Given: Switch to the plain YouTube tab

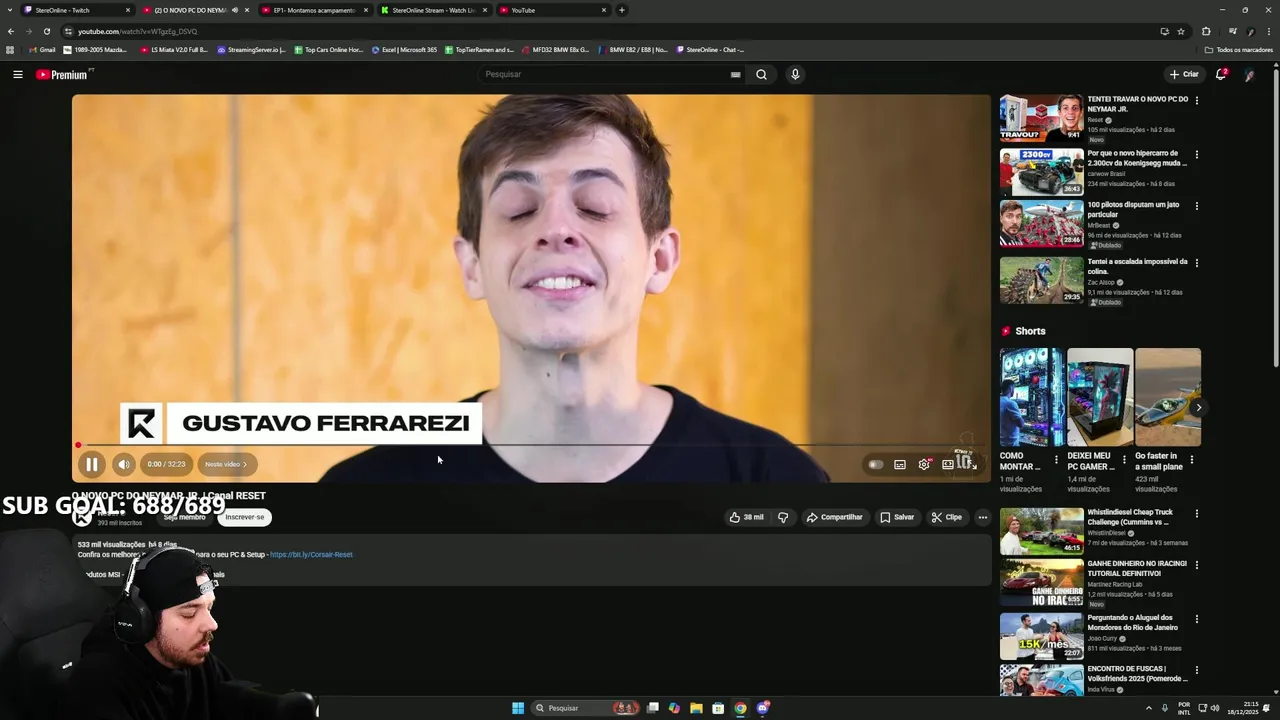Looking at the screenshot, I should point(552,10).
